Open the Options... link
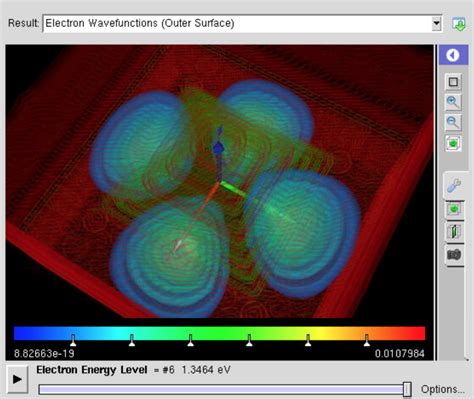474x399 pixels. click(442, 389)
